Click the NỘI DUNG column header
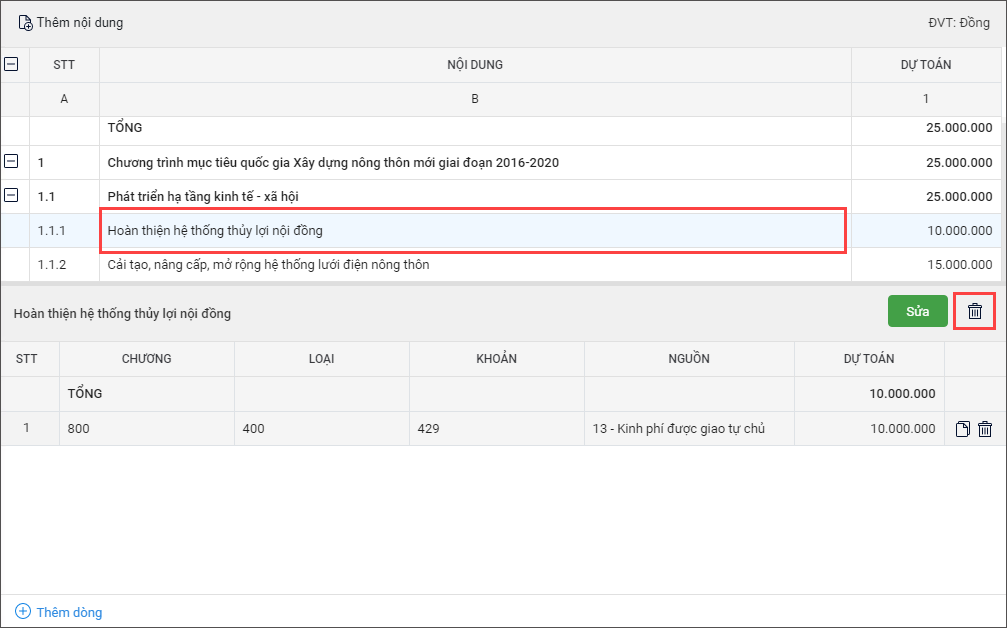 tap(474, 65)
